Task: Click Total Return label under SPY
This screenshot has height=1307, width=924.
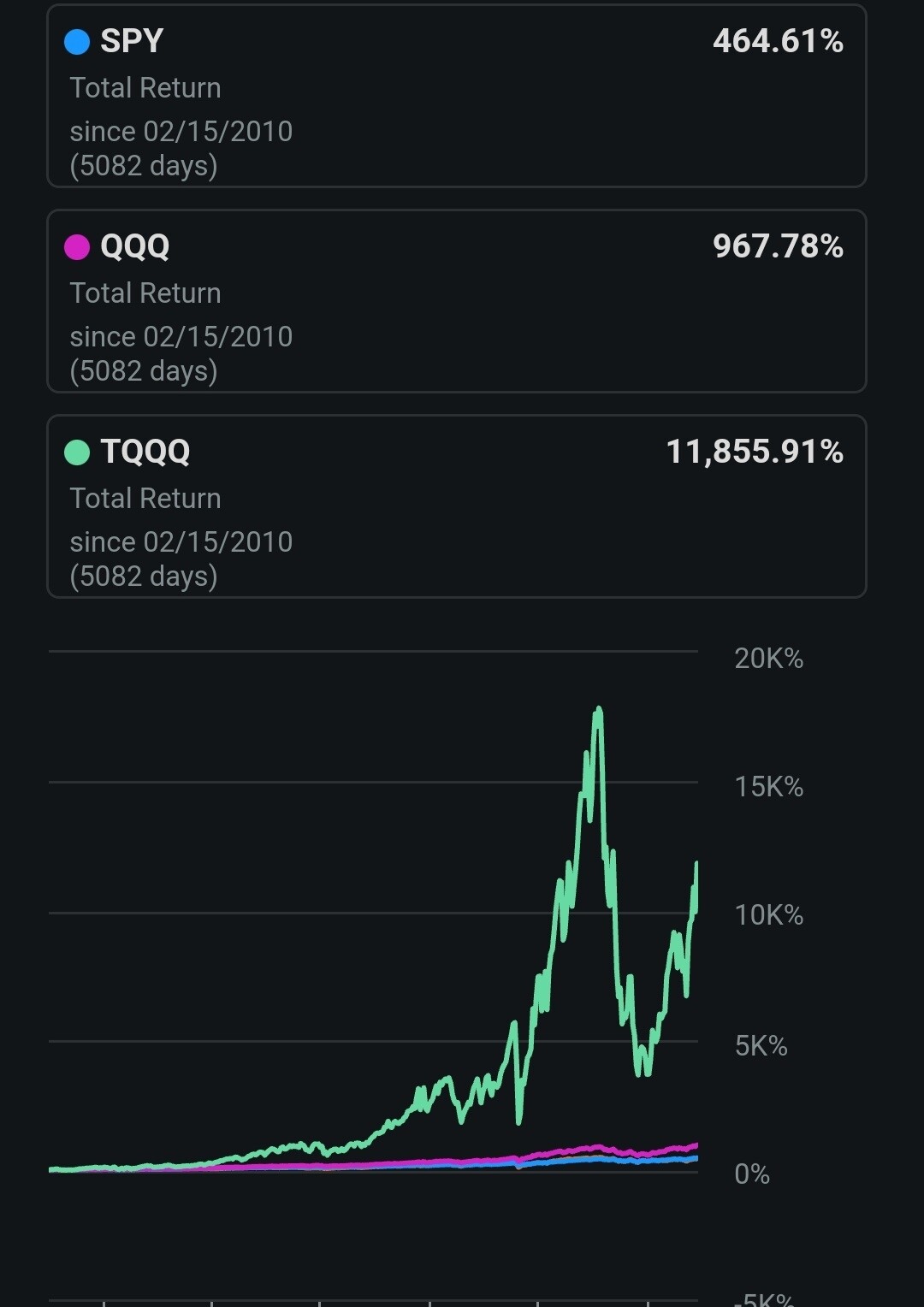Action: (x=145, y=88)
